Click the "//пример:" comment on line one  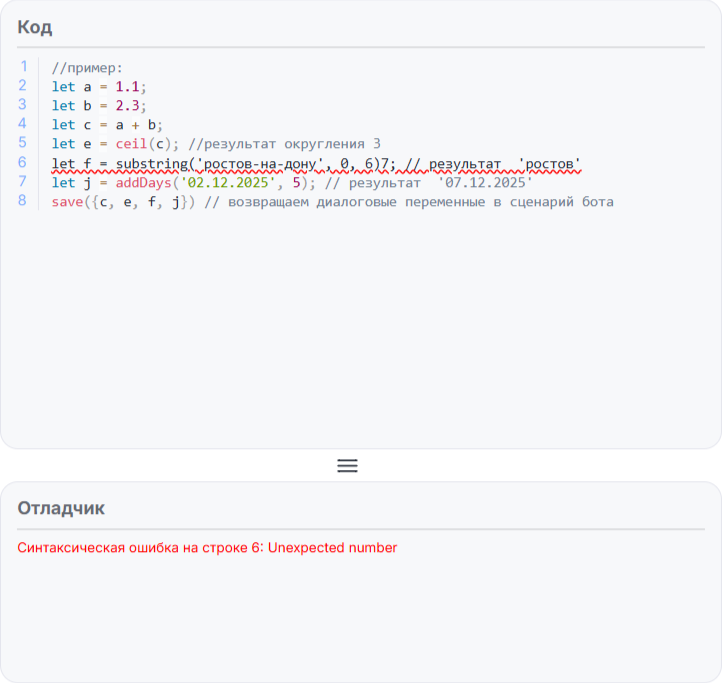coord(87,68)
